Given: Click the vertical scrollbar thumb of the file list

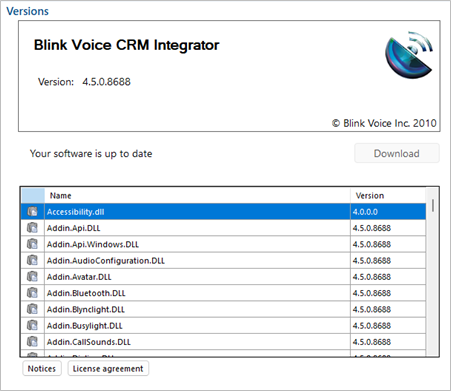Looking at the screenshot, I should [433, 205].
